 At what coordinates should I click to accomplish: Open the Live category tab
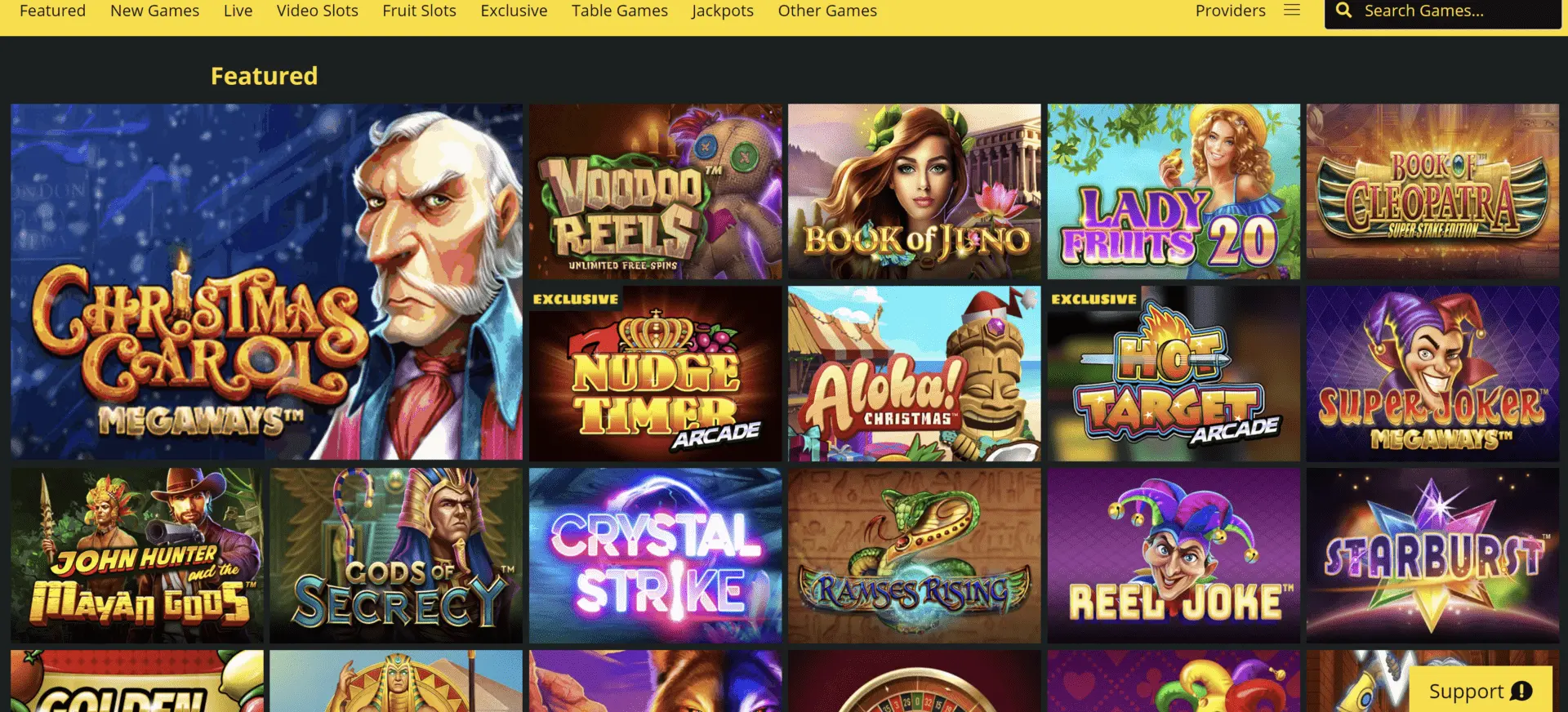238,11
